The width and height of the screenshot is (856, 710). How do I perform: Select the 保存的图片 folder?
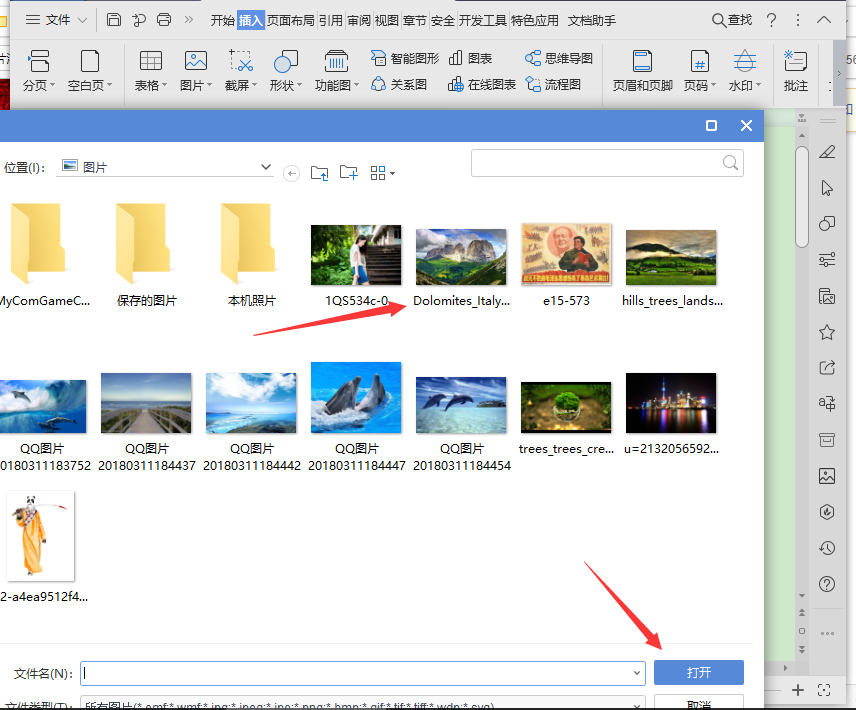tap(146, 255)
